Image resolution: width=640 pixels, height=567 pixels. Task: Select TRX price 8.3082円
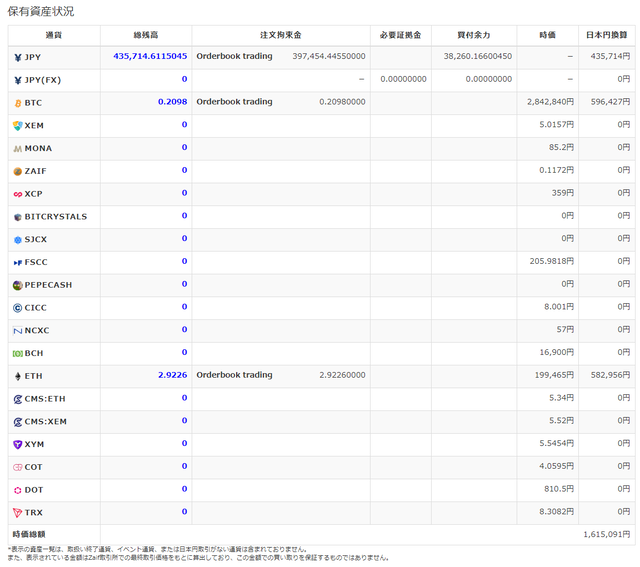click(x=557, y=511)
